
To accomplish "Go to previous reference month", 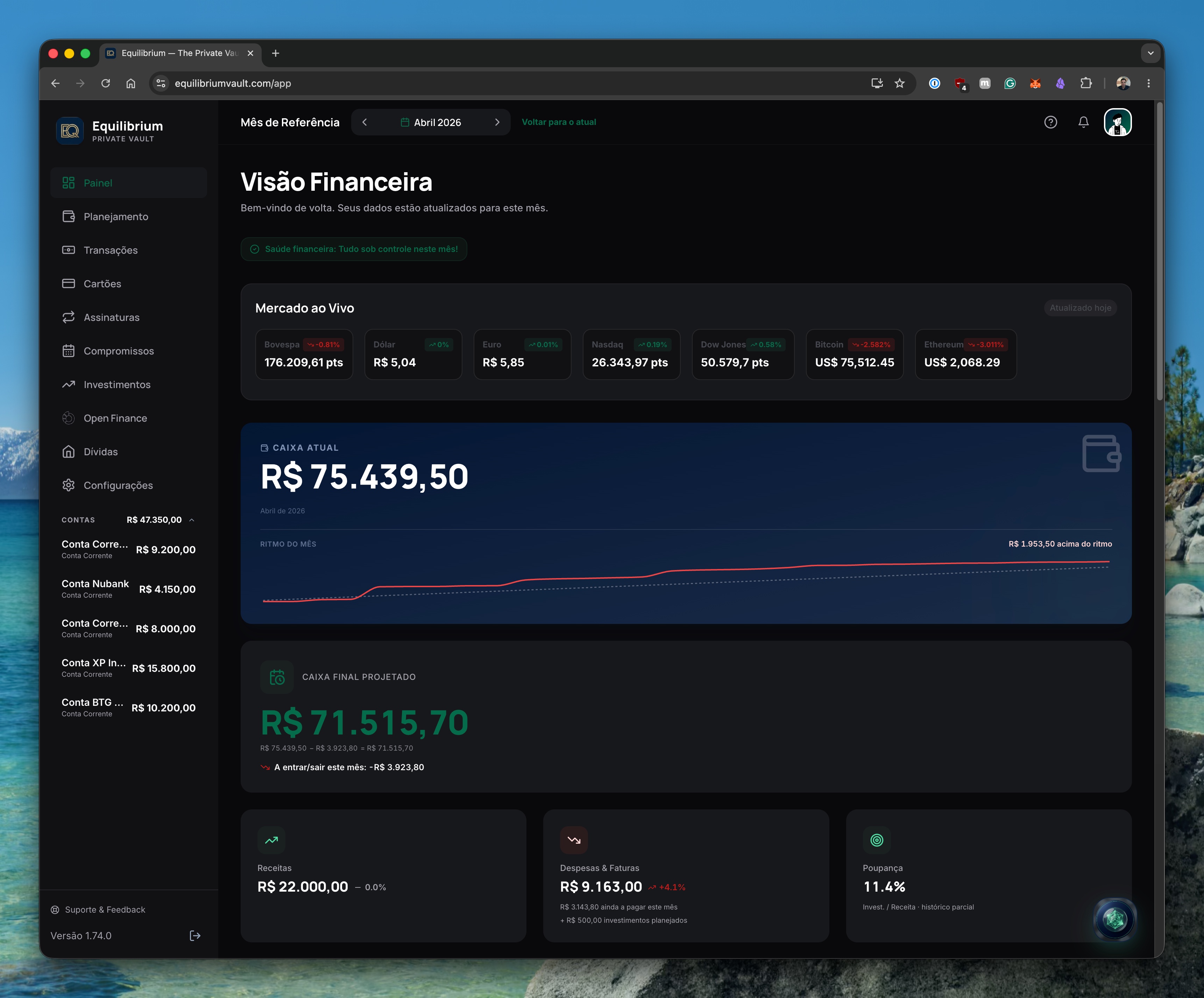I will pyautogui.click(x=364, y=122).
